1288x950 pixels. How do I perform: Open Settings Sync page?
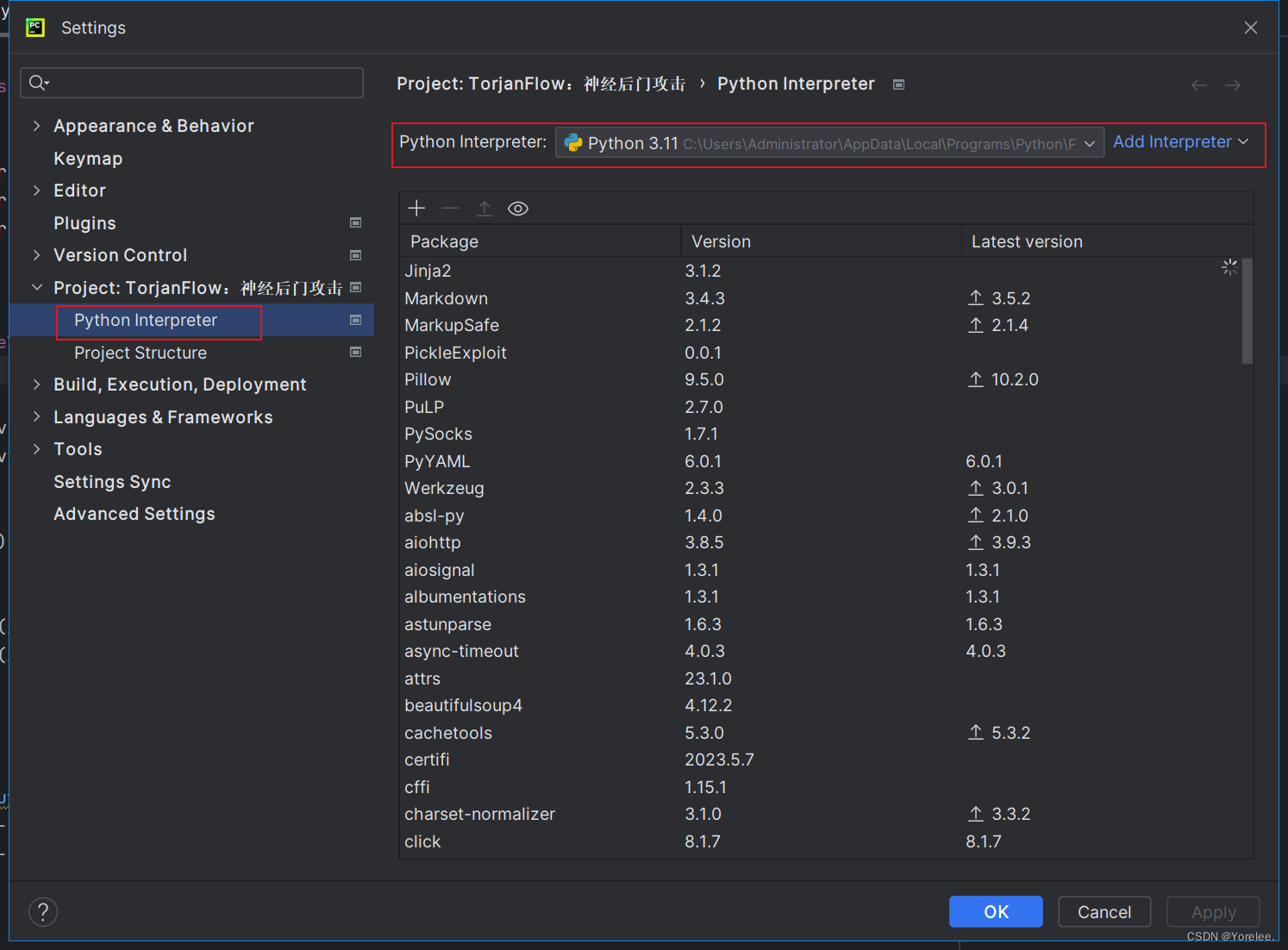pos(112,482)
